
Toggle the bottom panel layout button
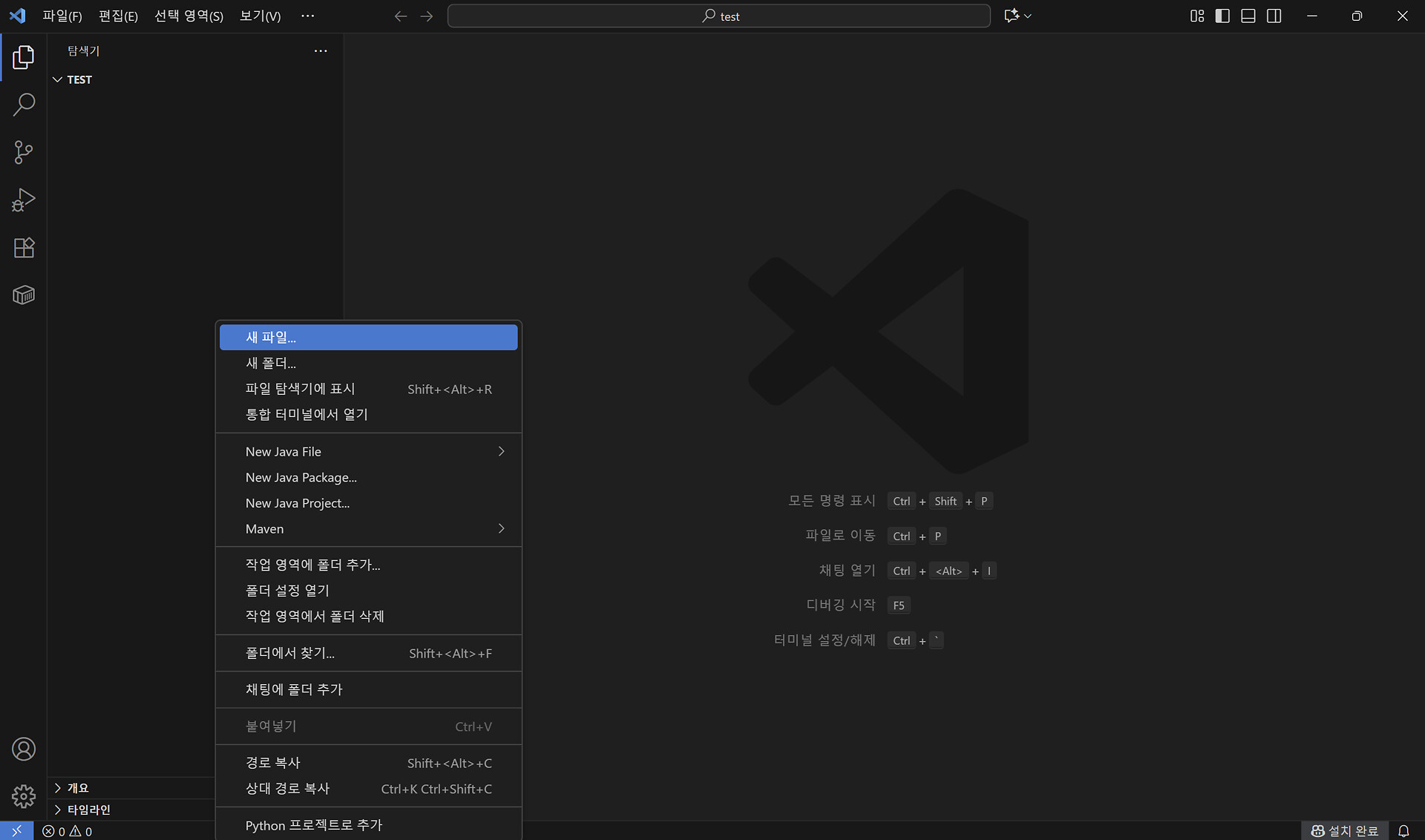(x=1248, y=16)
